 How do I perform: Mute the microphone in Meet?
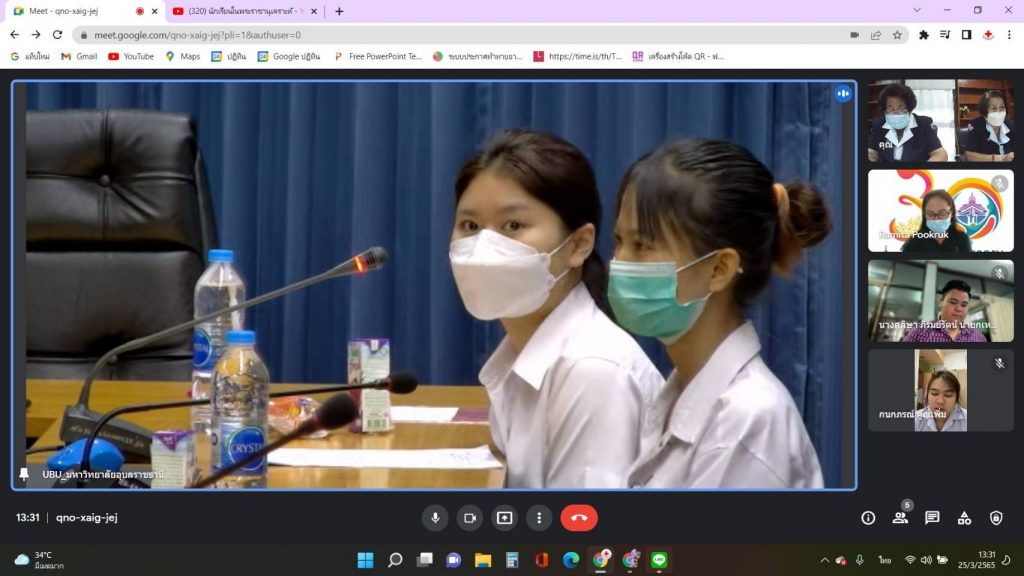435,518
